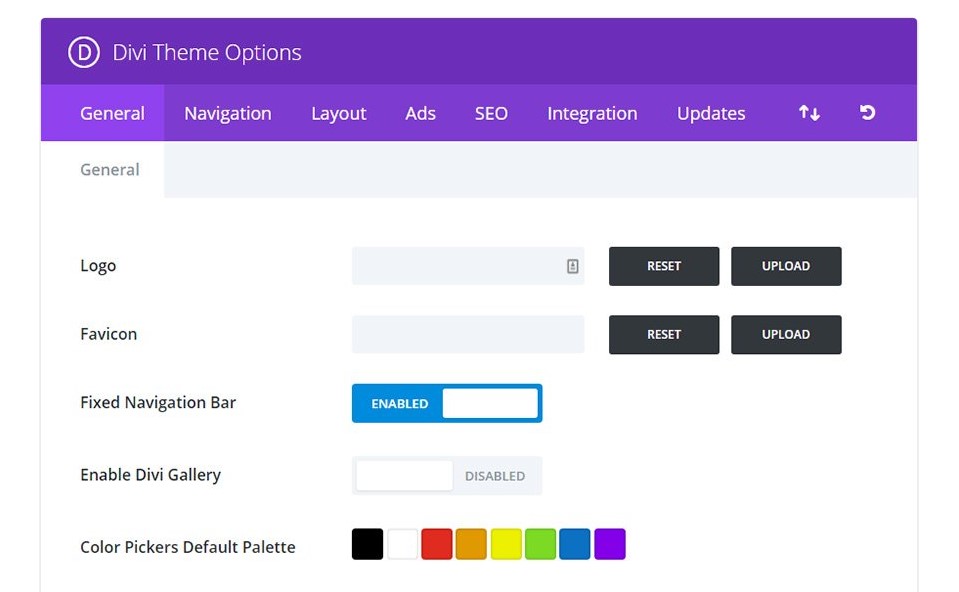
Task: Click Upload button for Favicon
Action: pyautogui.click(x=786, y=335)
